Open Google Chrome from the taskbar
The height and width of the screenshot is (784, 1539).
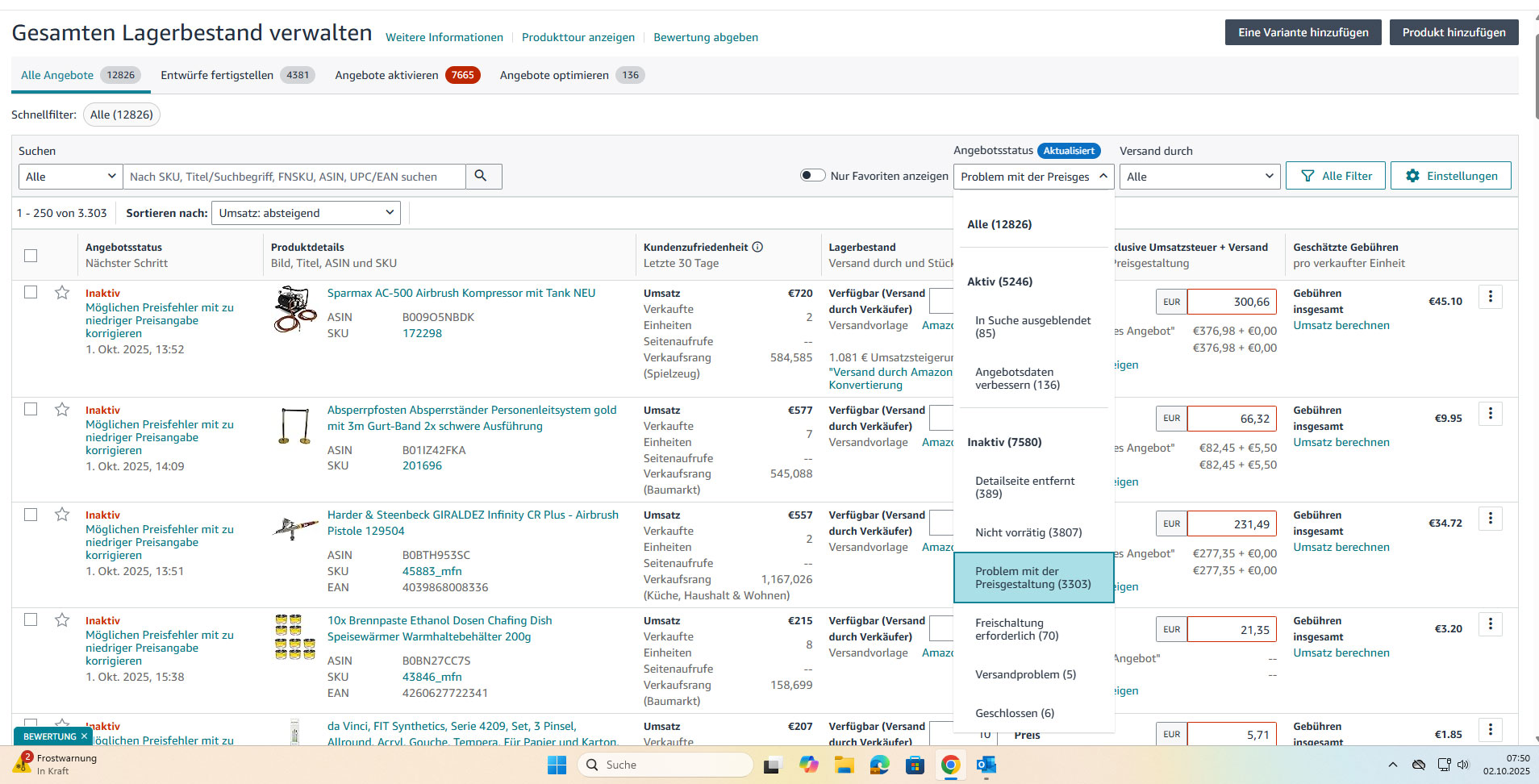point(950,765)
